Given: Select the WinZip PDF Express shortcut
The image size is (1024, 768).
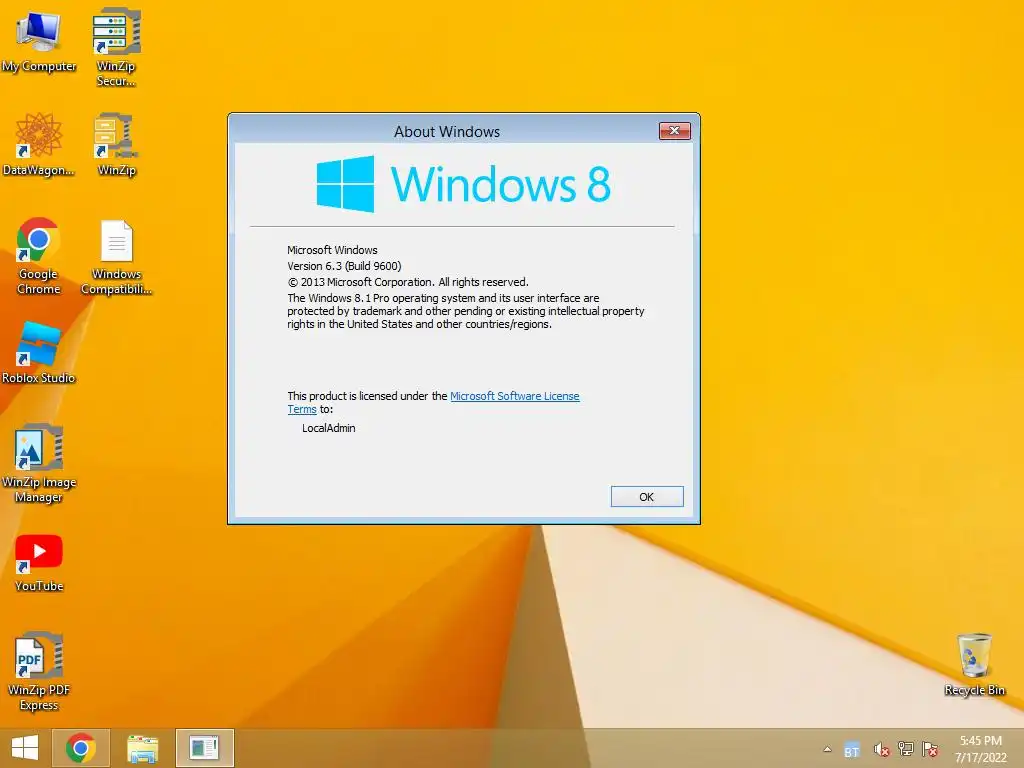Looking at the screenshot, I should click(x=39, y=671).
